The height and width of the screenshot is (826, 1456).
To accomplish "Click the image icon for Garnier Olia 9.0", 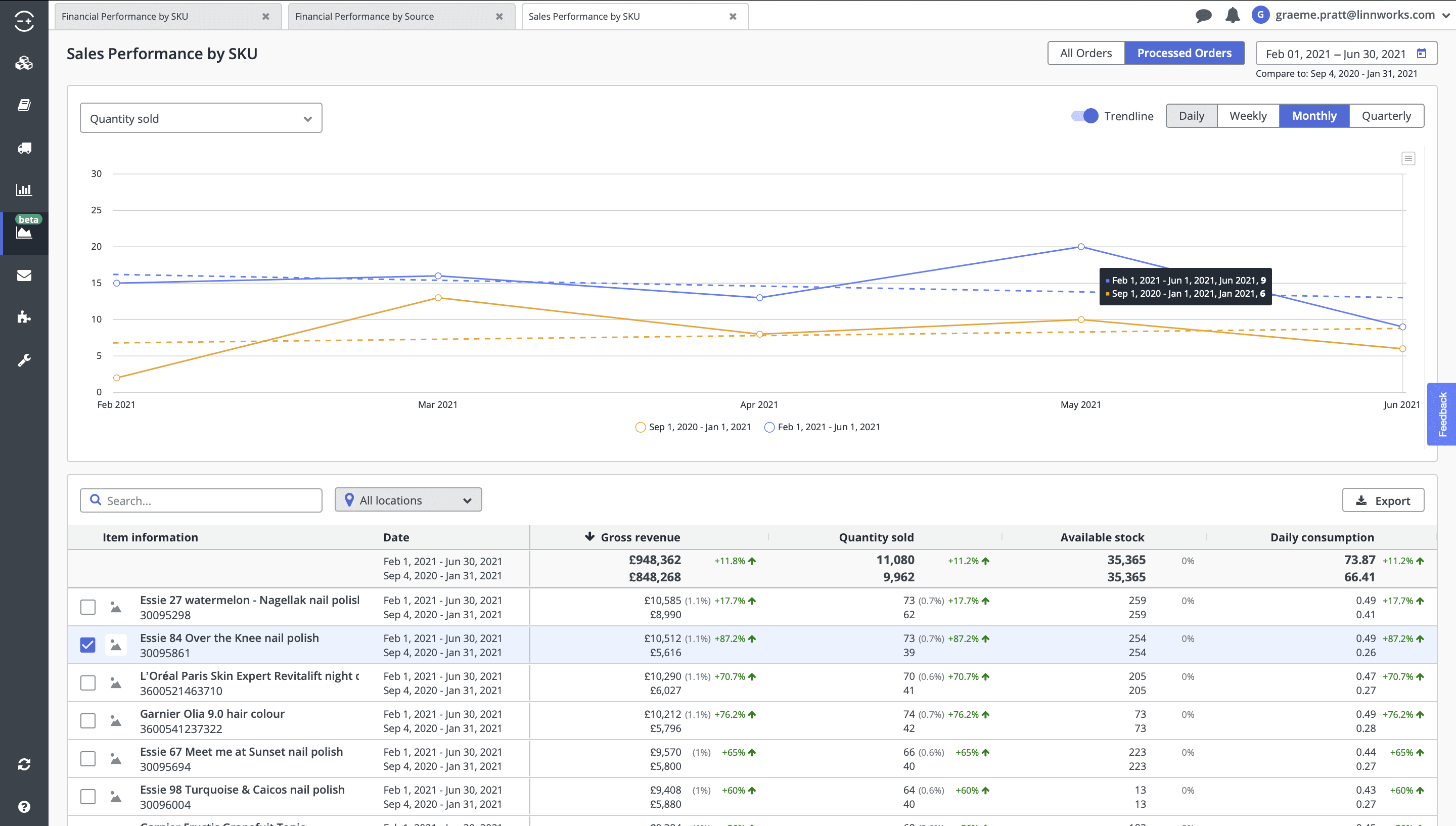I will pos(116,721).
